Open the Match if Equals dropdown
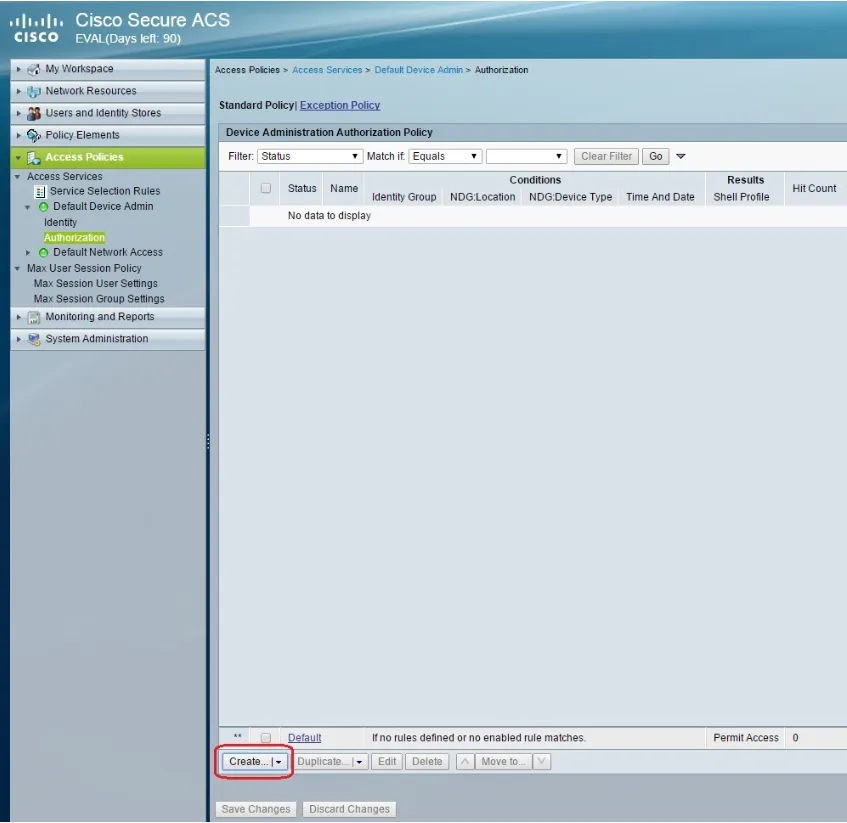This screenshot has height=823, width=847. pos(445,156)
